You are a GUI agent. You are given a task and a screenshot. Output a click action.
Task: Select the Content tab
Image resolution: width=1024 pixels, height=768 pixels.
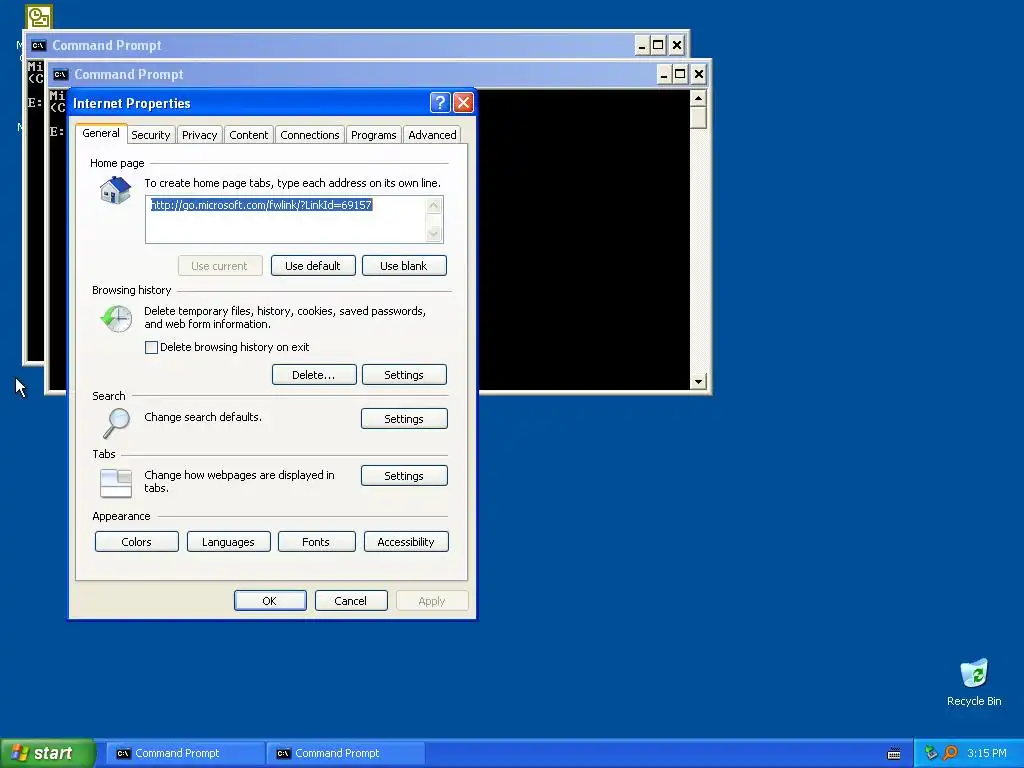coord(248,135)
